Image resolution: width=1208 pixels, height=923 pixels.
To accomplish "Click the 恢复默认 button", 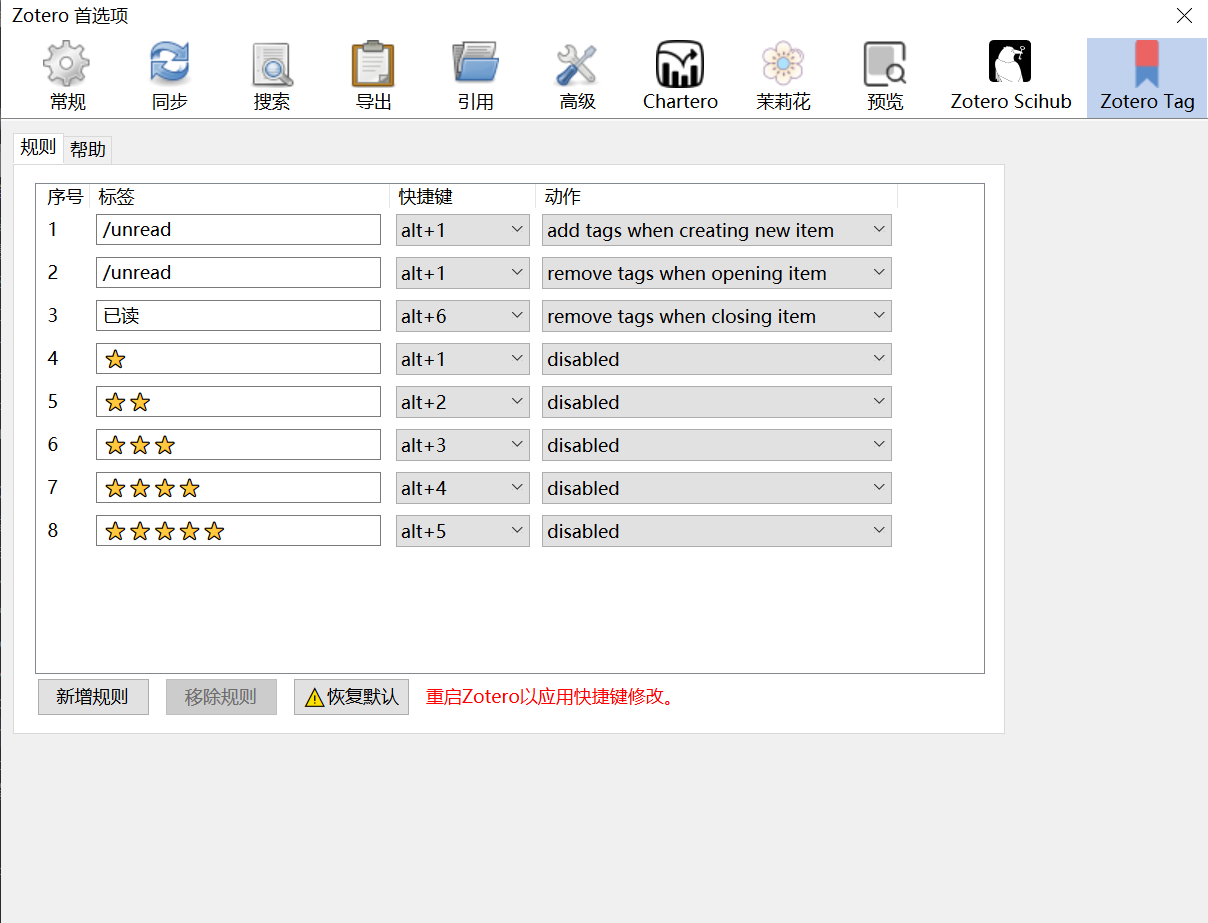I will pyautogui.click(x=351, y=697).
